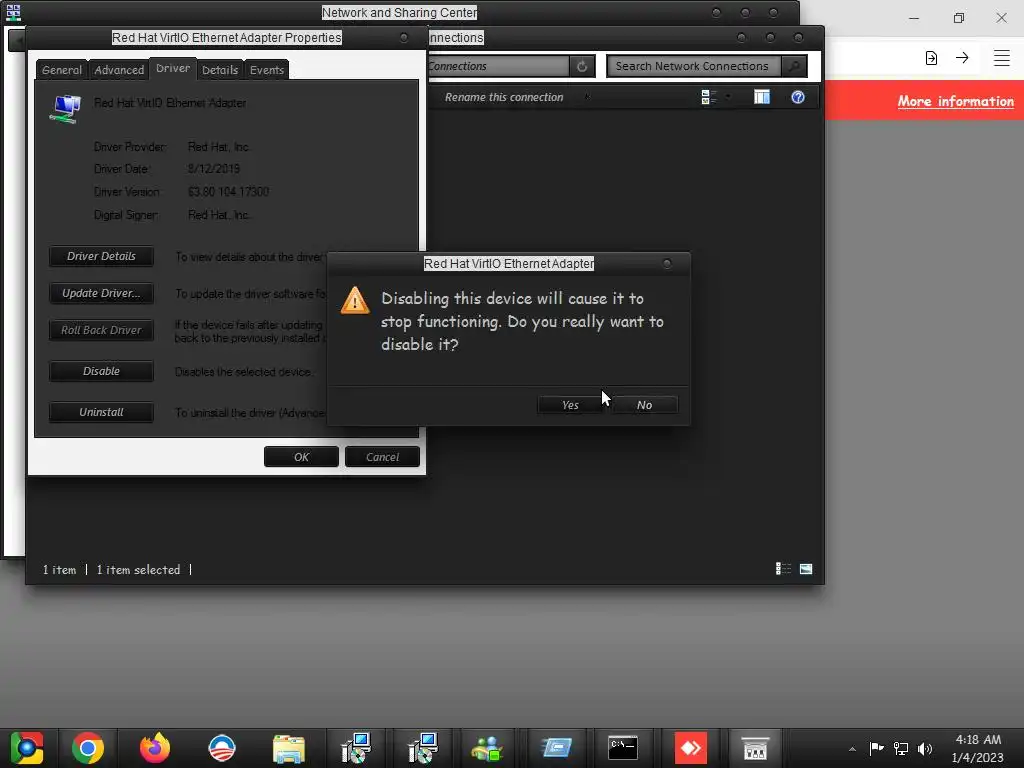The height and width of the screenshot is (768, 1024).
Task: Click the blue Run-style taskbar icon
Action: [556, 748]
